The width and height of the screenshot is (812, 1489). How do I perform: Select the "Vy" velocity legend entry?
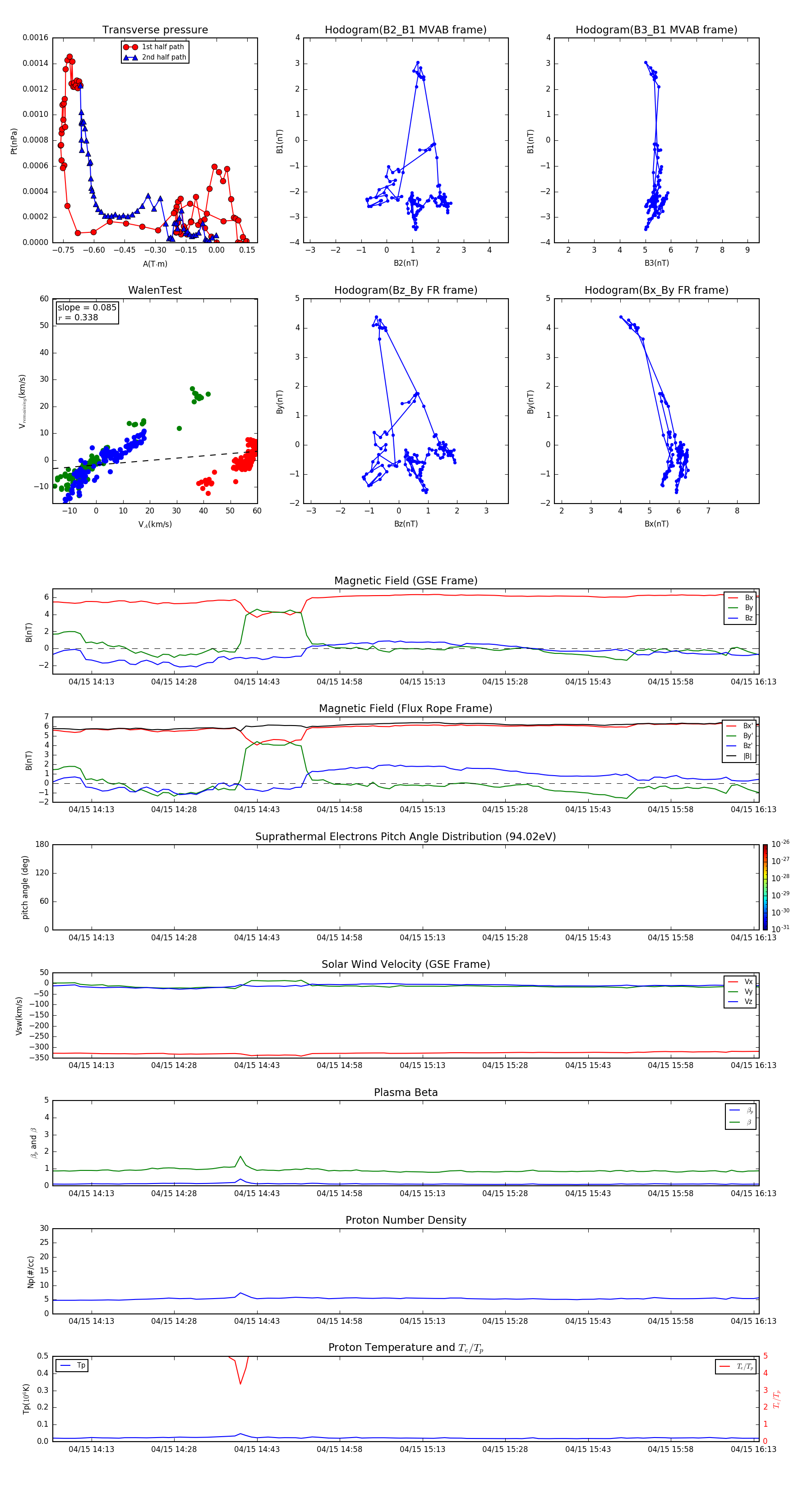click(x=741, y=991)
